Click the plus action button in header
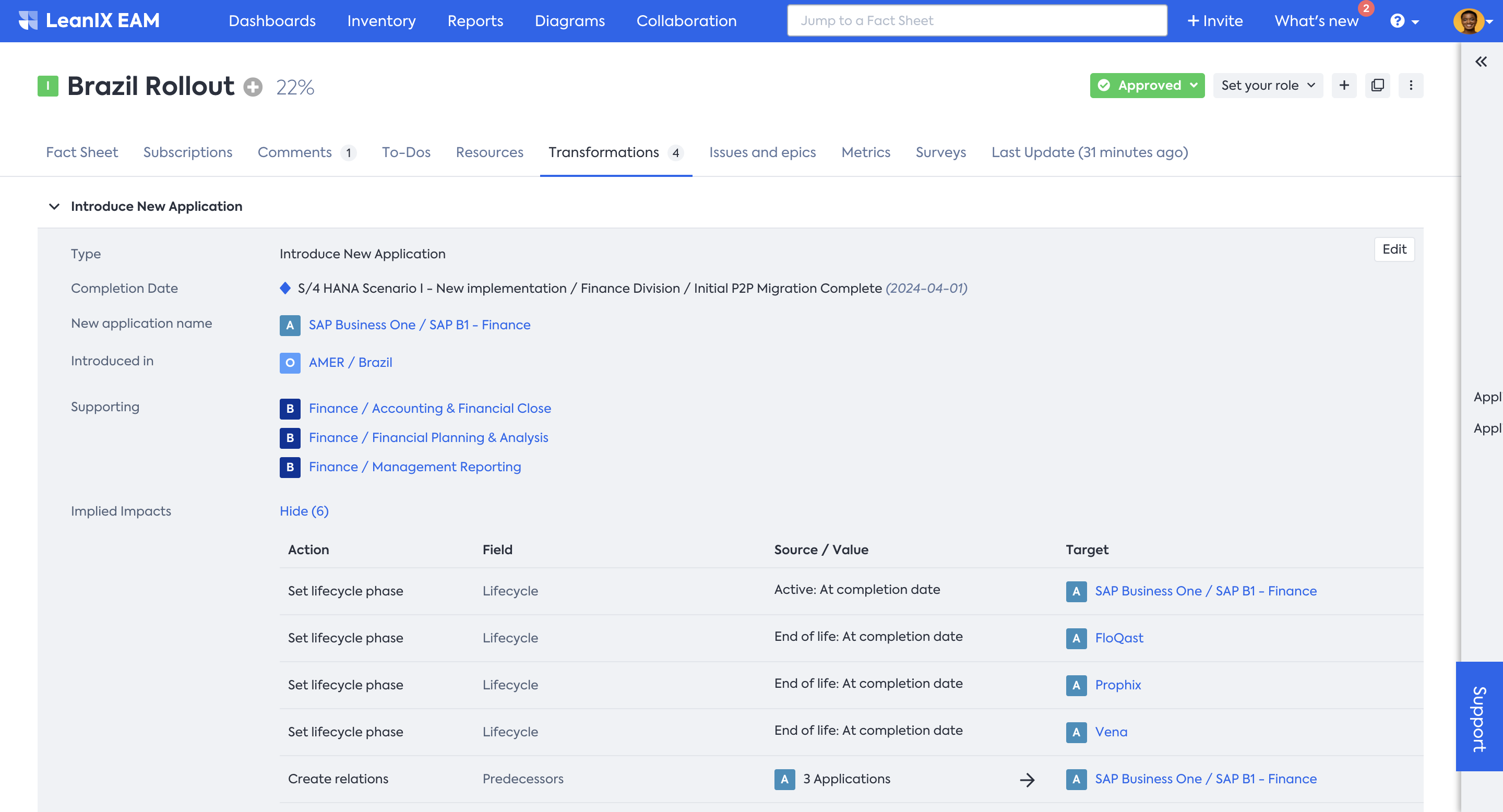The height and width of the screenshot is (812, 1503). [x=1344, y=85]
